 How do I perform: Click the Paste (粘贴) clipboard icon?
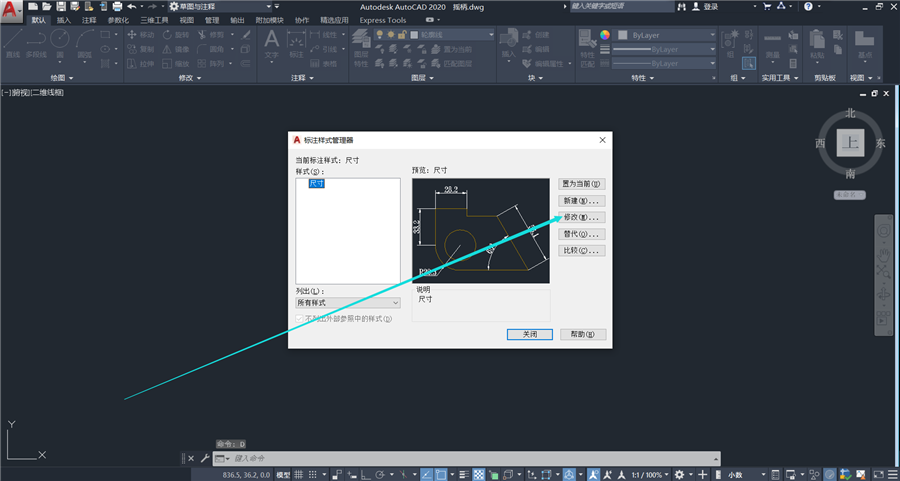point(817,44)
